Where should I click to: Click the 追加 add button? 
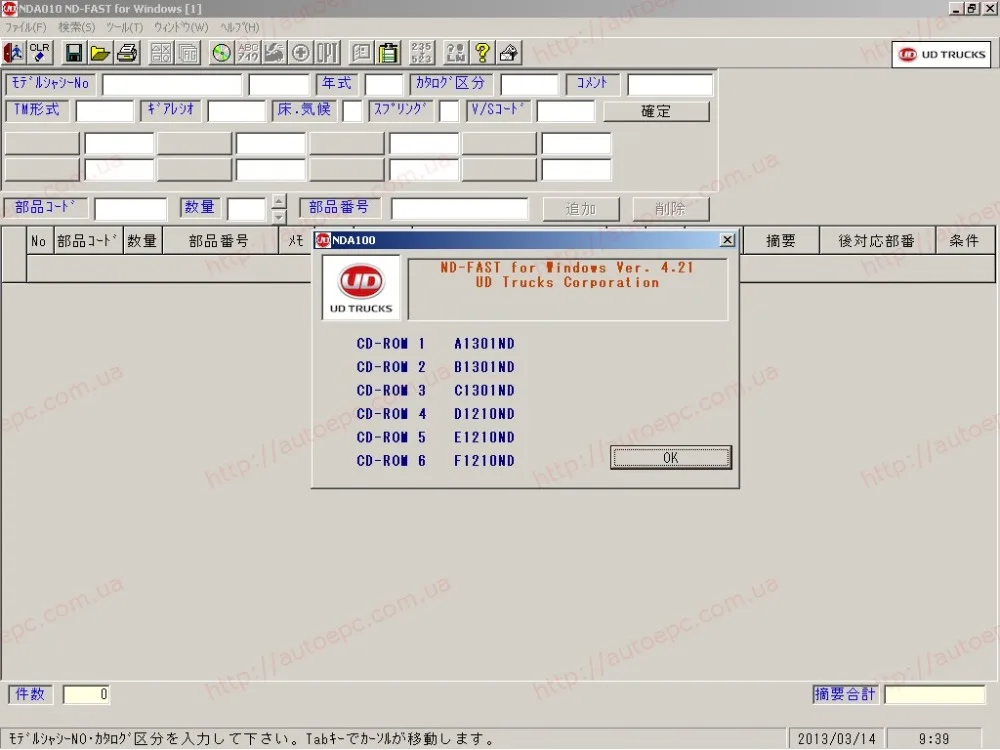click(580, 209)
